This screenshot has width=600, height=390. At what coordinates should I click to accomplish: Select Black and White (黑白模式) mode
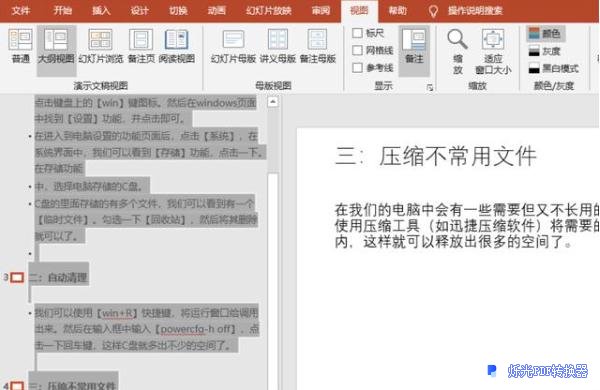tap(554, 69)
